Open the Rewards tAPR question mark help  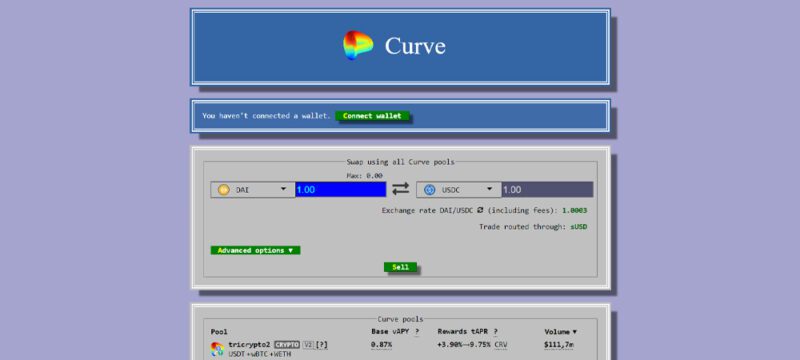(495, 332)
